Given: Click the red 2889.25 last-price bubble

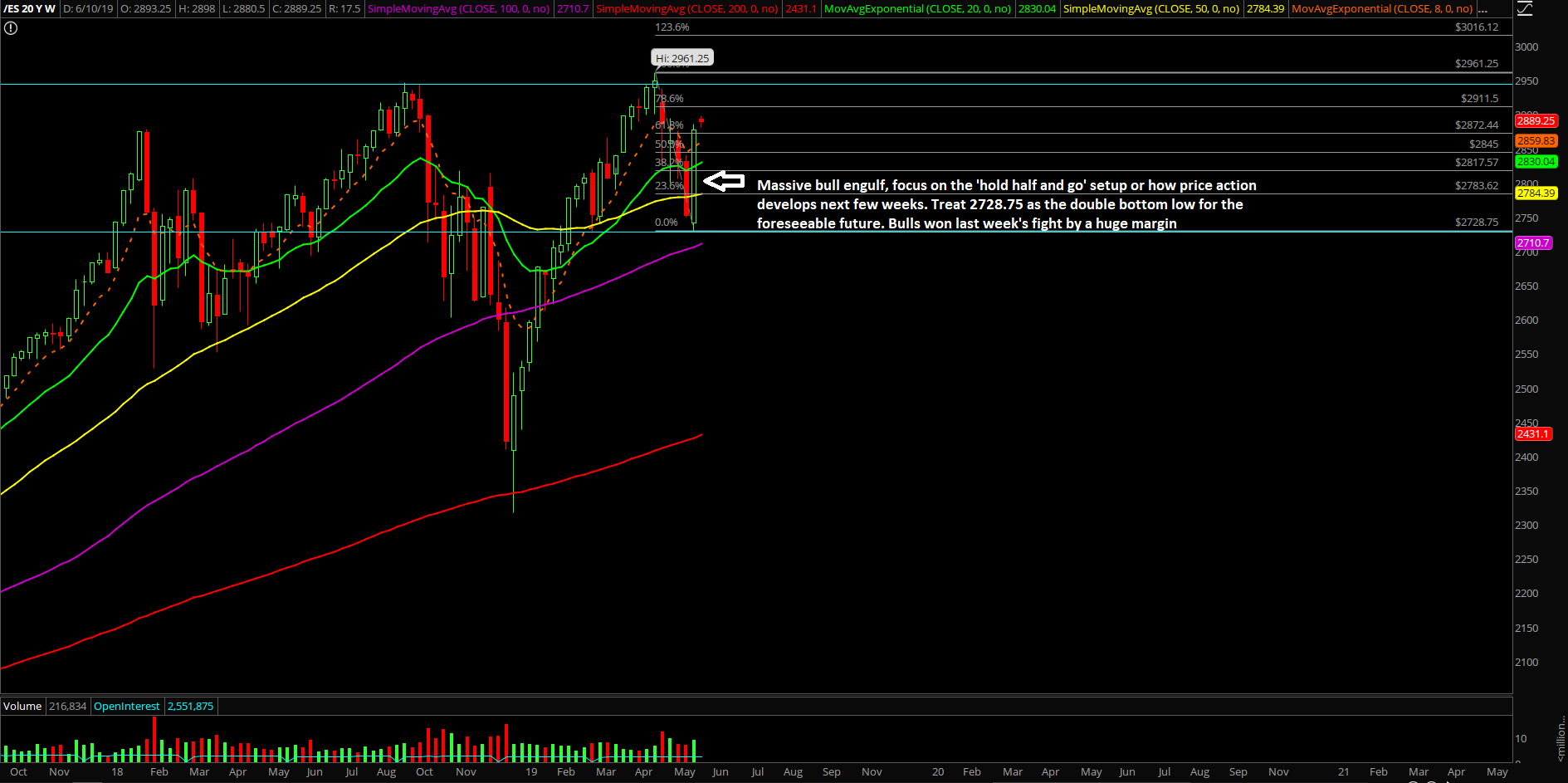Looking at the screenshot, I should 1536,121.
